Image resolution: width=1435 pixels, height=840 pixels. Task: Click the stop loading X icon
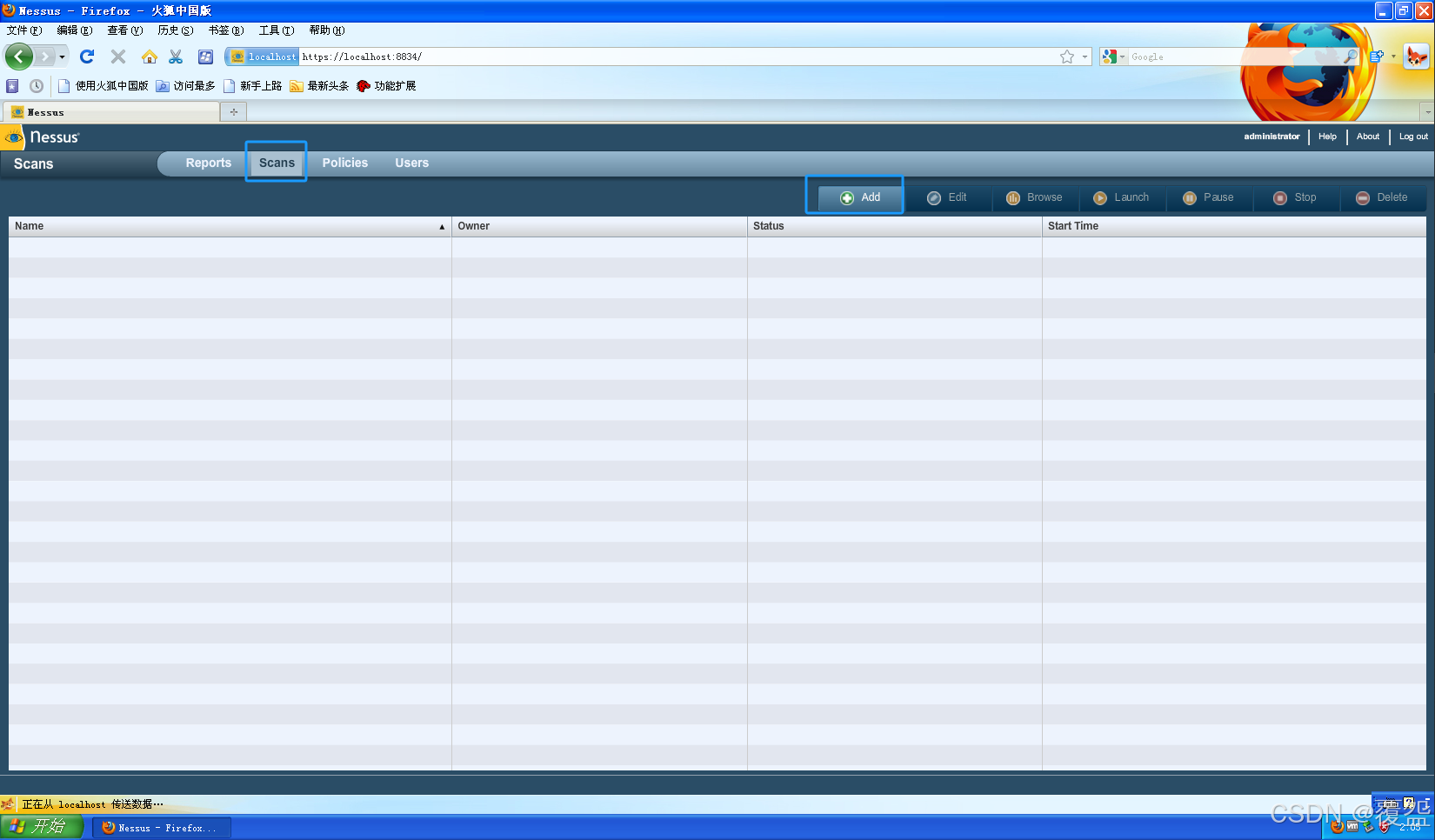point(118,57)
